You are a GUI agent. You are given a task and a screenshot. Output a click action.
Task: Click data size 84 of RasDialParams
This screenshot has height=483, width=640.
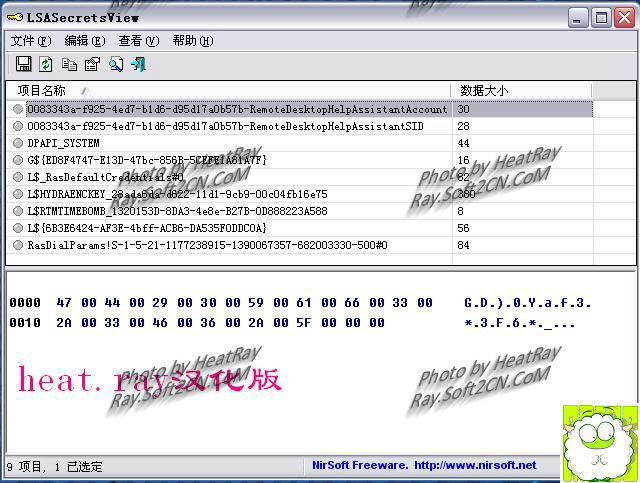(x=463, y=245)
